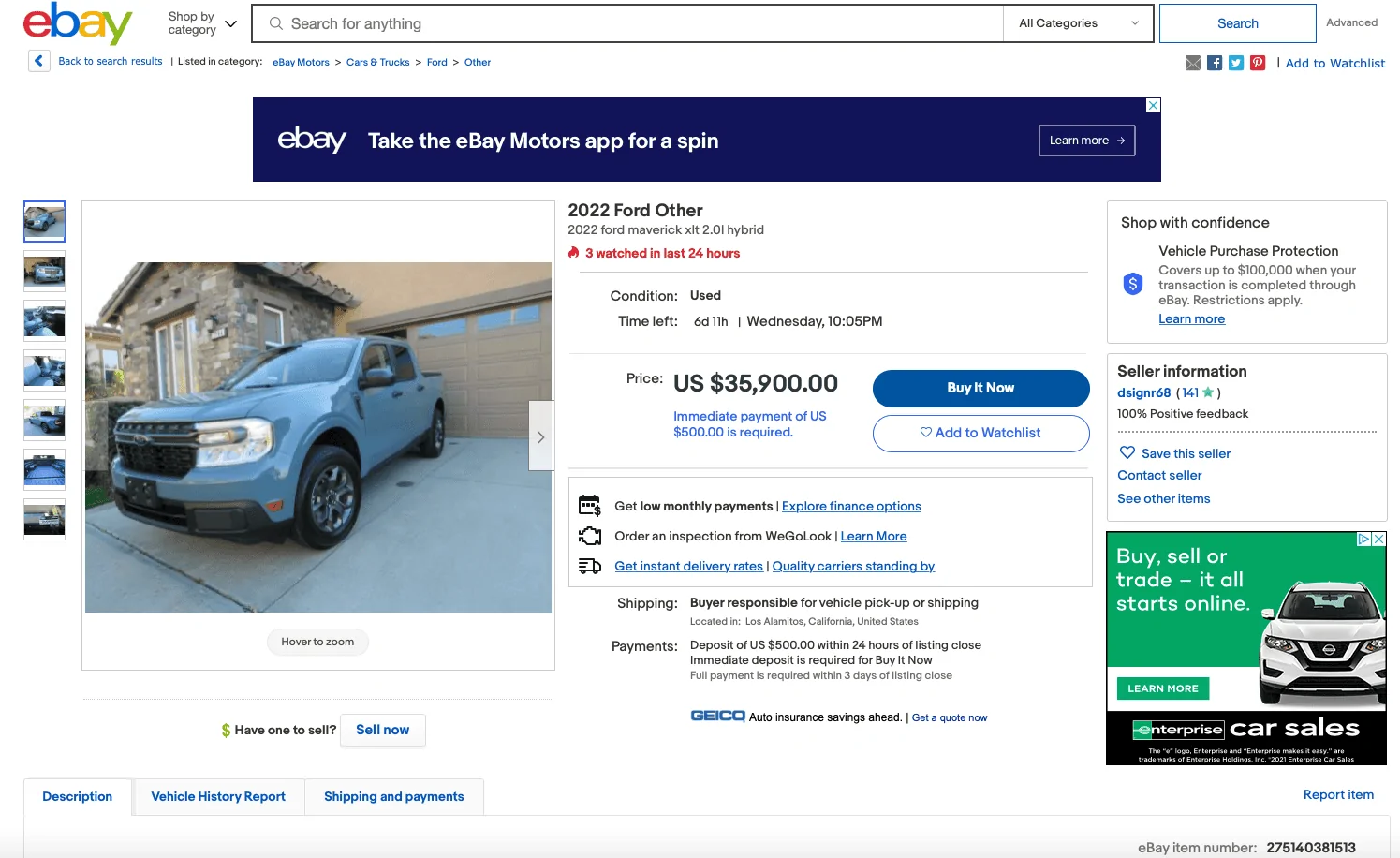Open the Shipping and payments tab
Image resolution: width=1400 pixels, height=858 pixels.
(394, 797)
